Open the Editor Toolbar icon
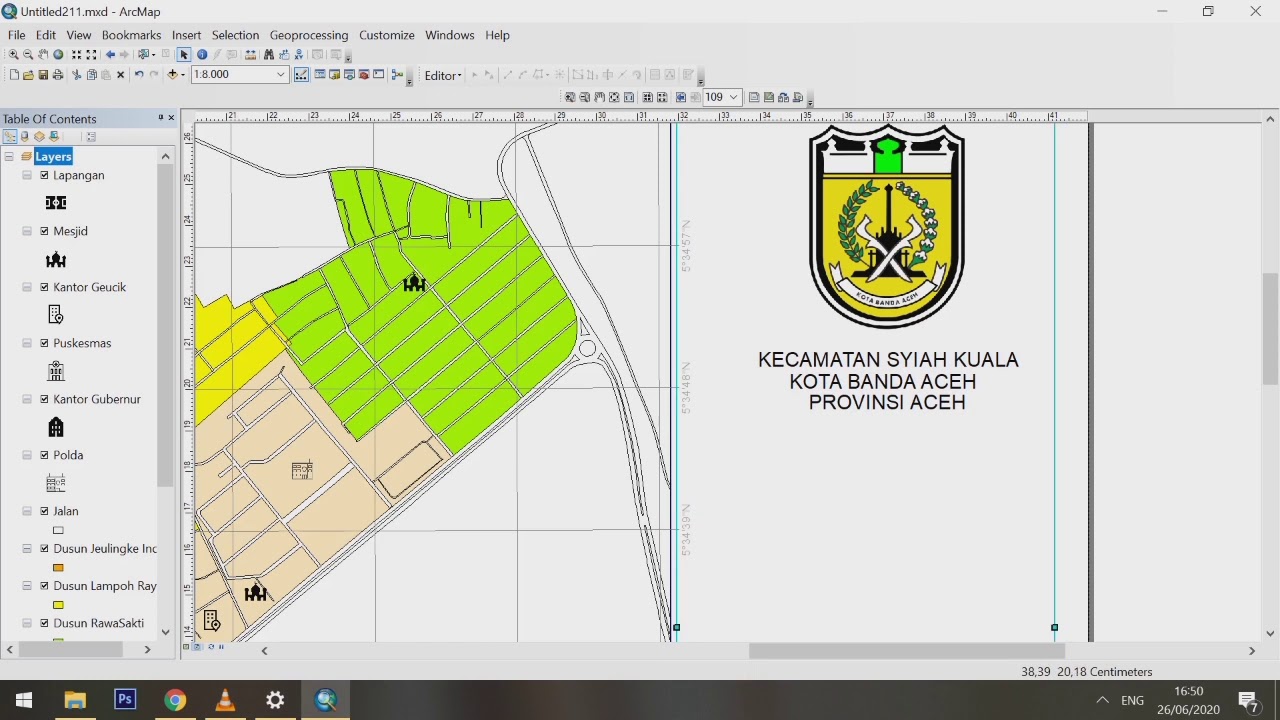 [301, 75]
